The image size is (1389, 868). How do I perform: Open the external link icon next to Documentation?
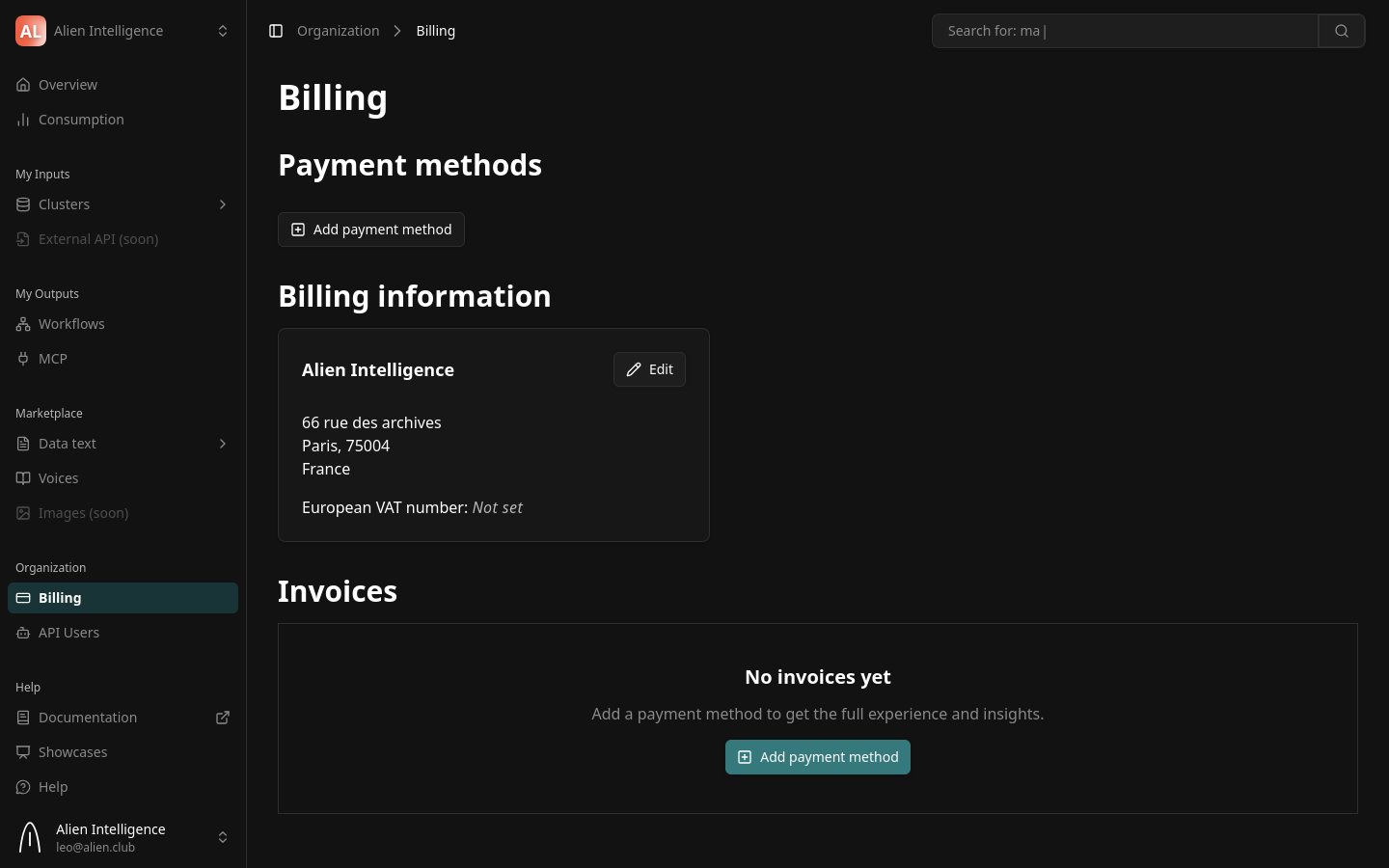[x=223, y=718]
